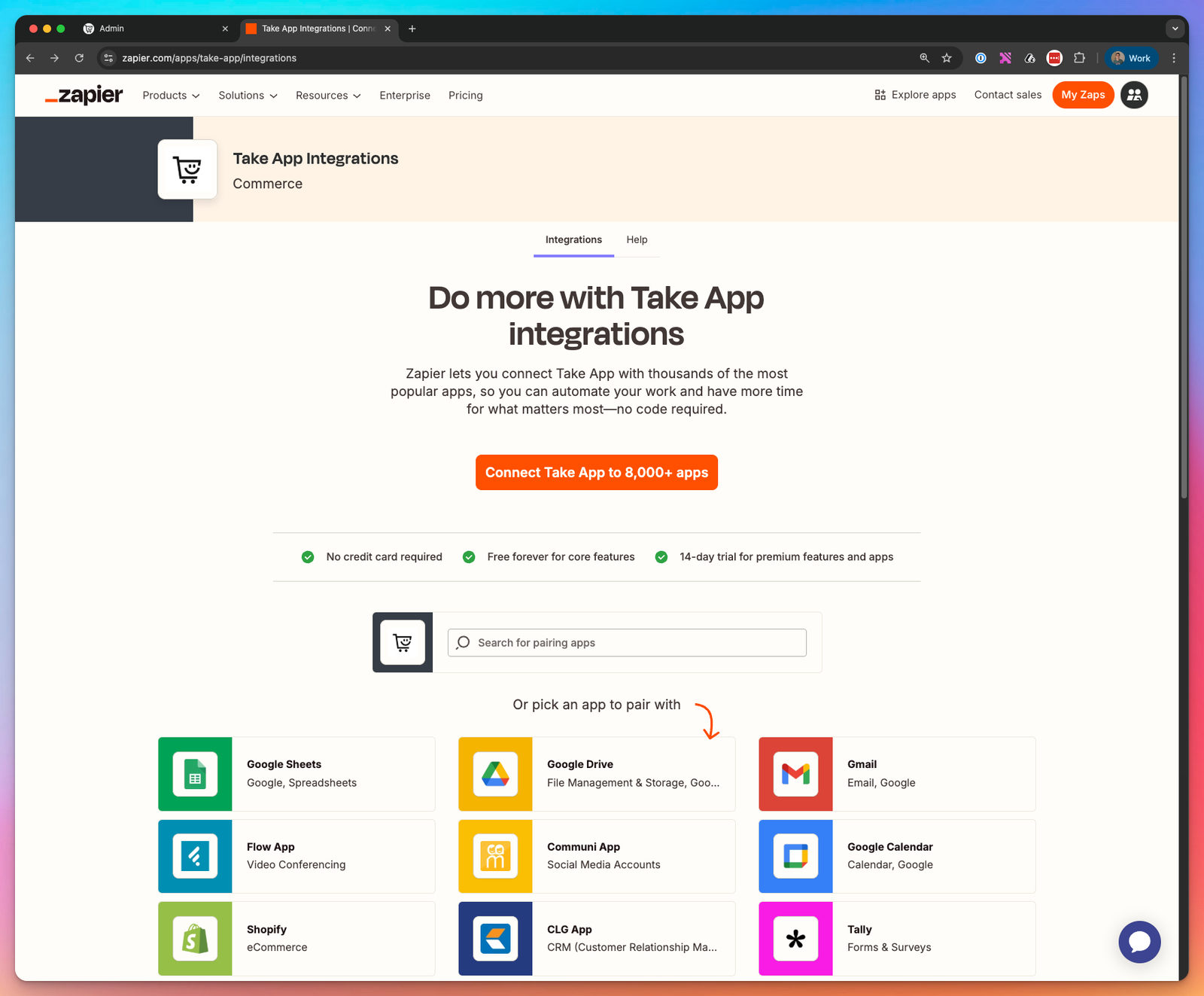The image size is (1204, 996).
Task: Click the Take App icon beside search
Action: [x=403, y=642]
